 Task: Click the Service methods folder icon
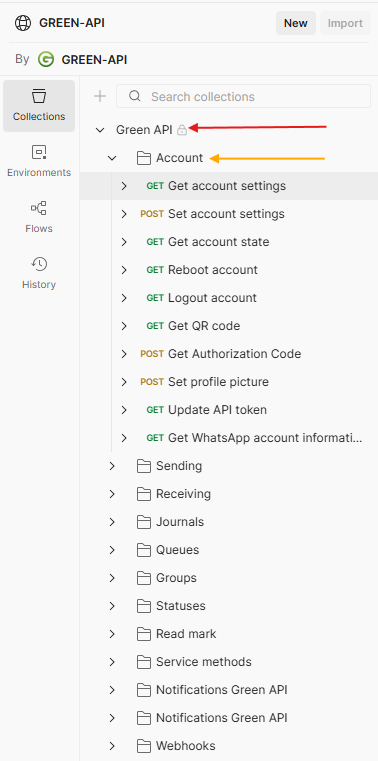coord(144,662)
